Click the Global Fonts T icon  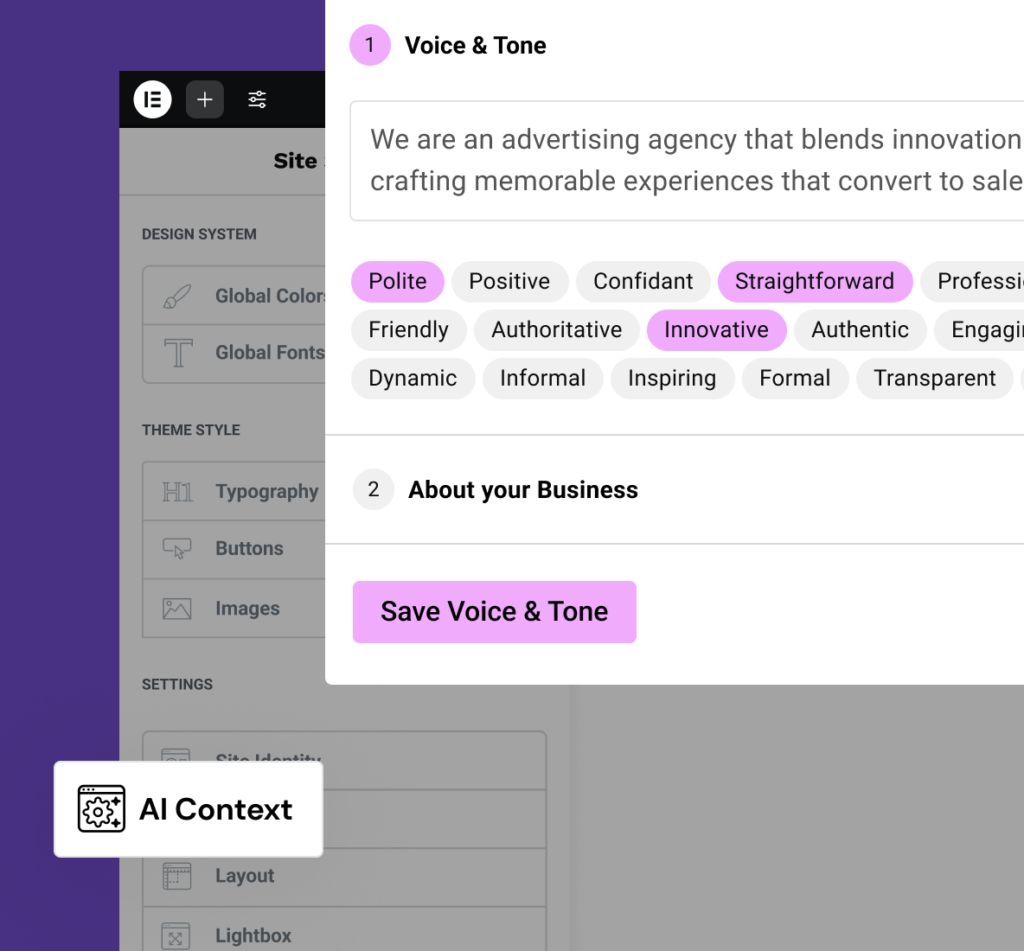(x=177, y=352)
